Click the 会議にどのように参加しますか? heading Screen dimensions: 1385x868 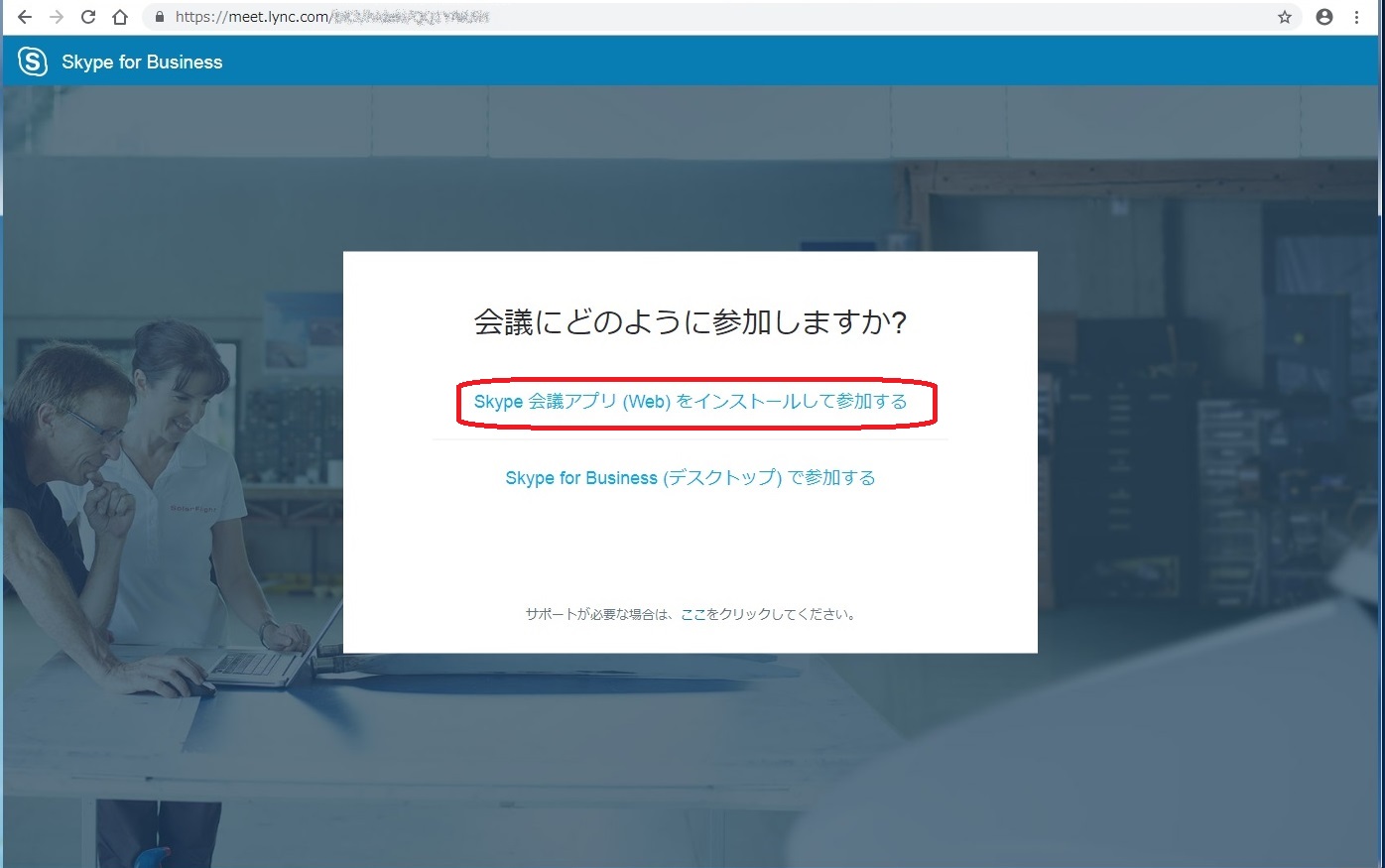pos(691,322)
